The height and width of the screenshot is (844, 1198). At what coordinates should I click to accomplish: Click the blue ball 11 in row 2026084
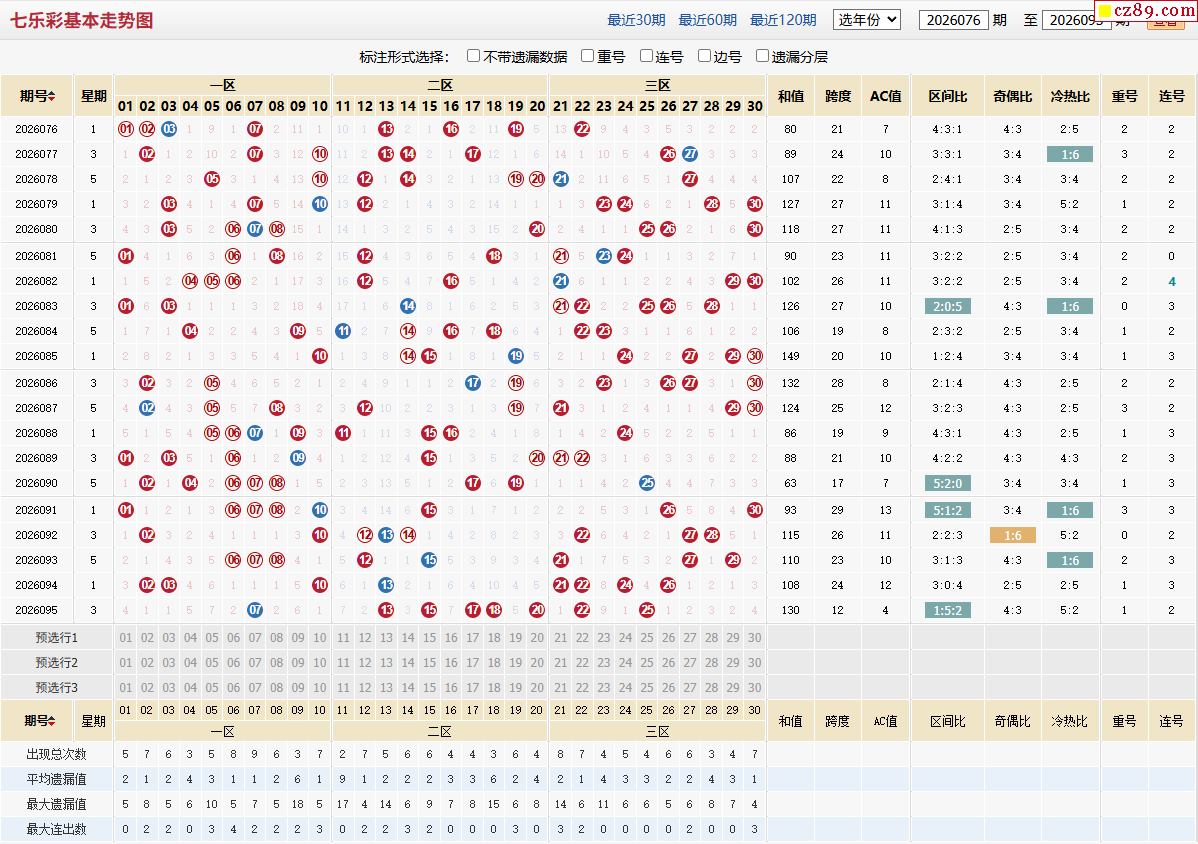point(343,331)
